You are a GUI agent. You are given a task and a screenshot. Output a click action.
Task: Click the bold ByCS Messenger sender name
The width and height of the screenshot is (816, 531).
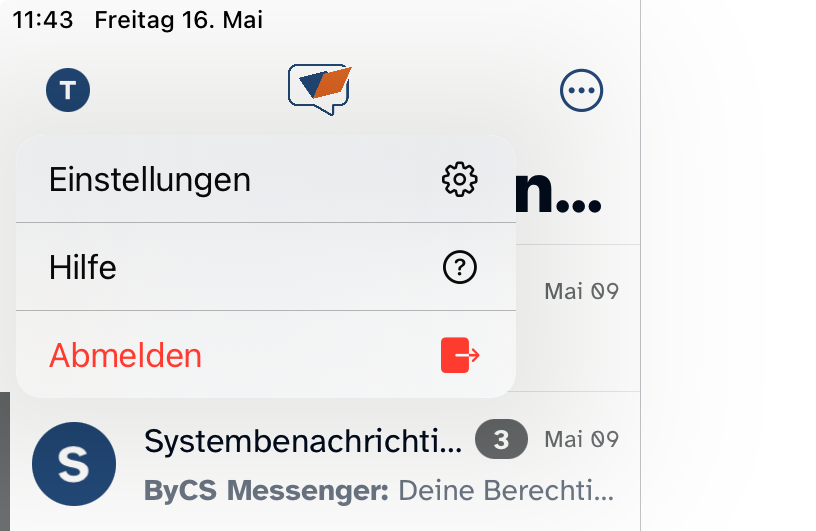[x=266, y=491]
